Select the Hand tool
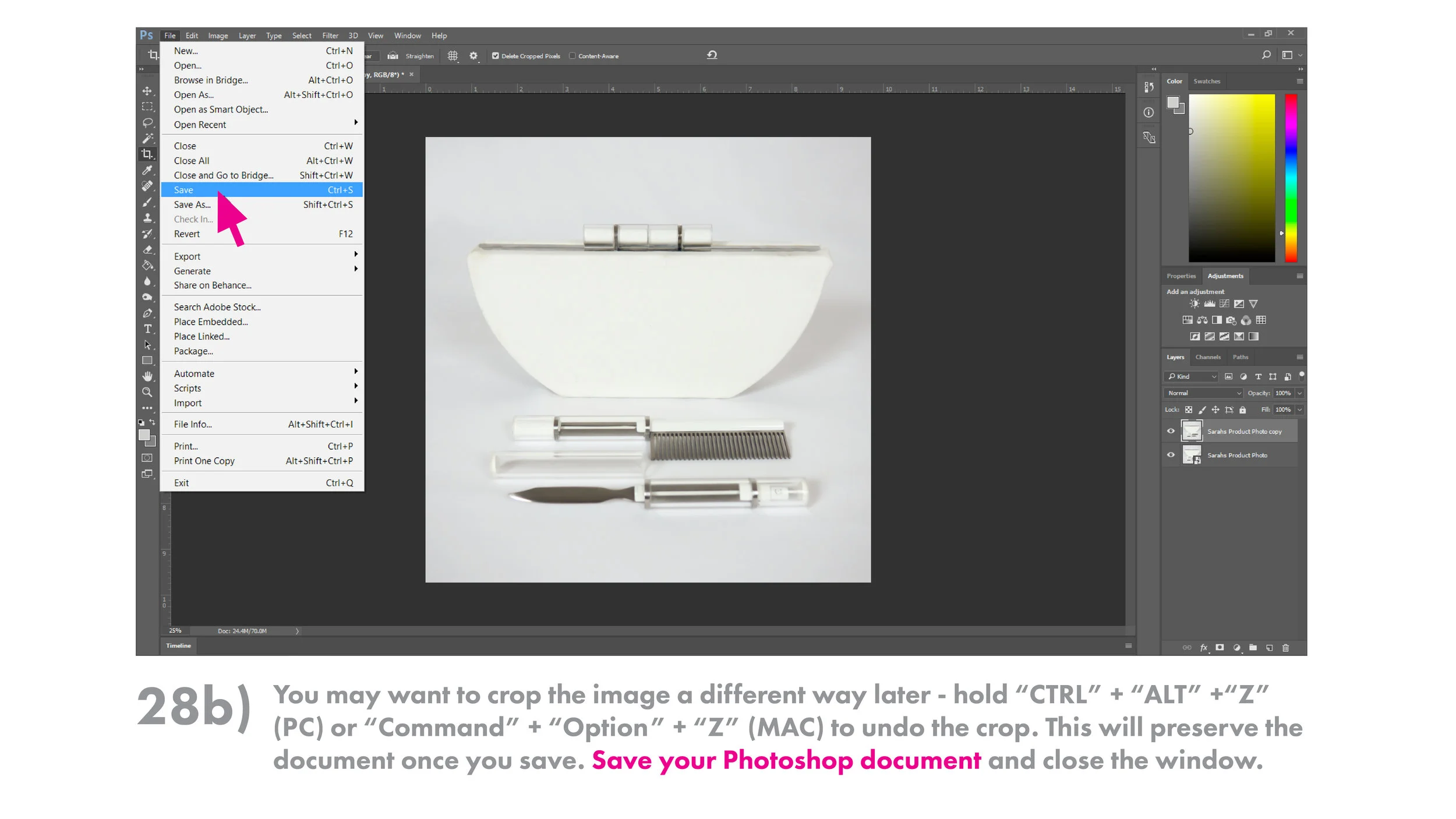This screenshot has width=1456, height=819. click(x=147, y=376)
